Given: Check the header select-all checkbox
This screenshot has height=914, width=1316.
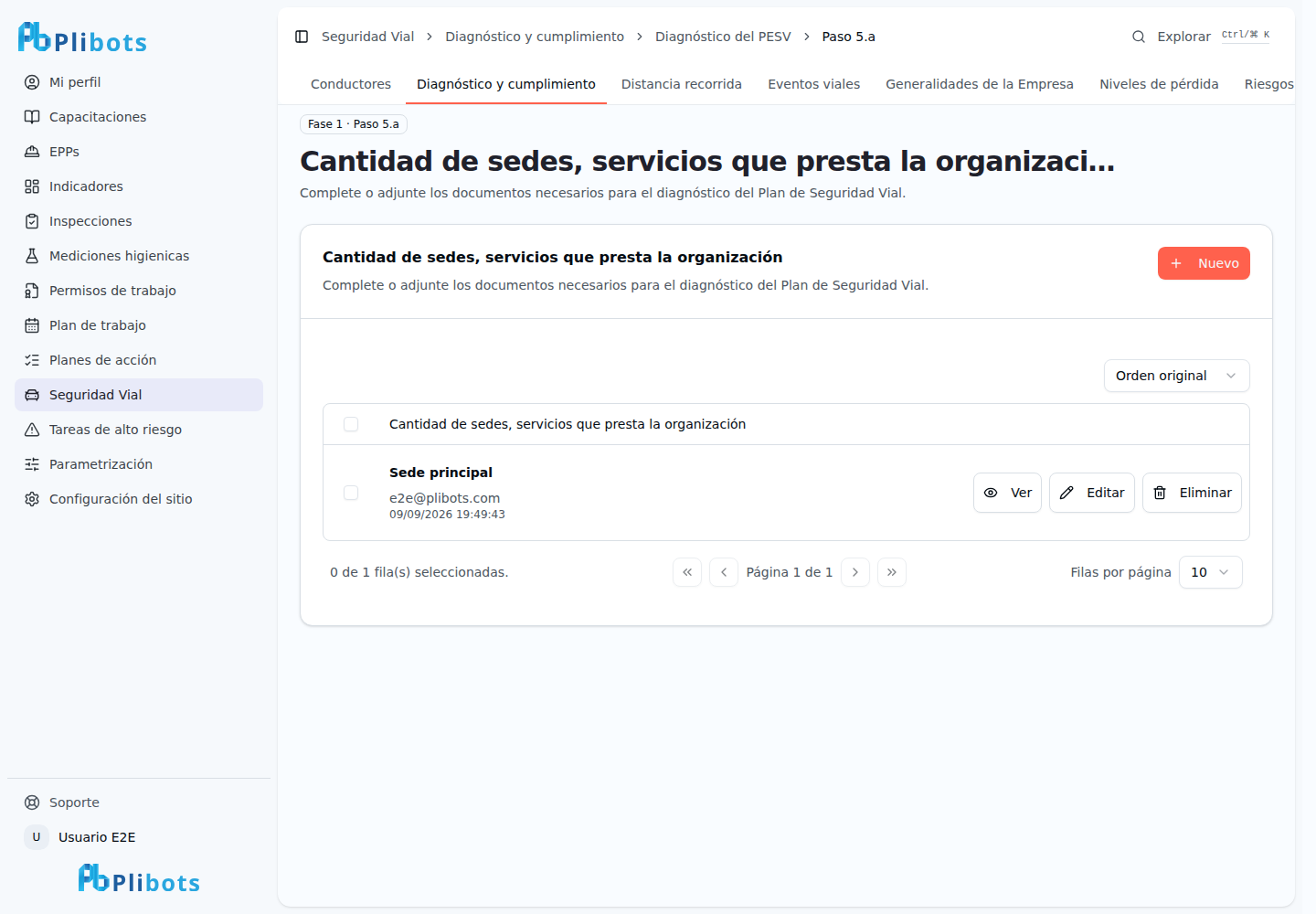Looking at the screenshot, I should [351, 424].
